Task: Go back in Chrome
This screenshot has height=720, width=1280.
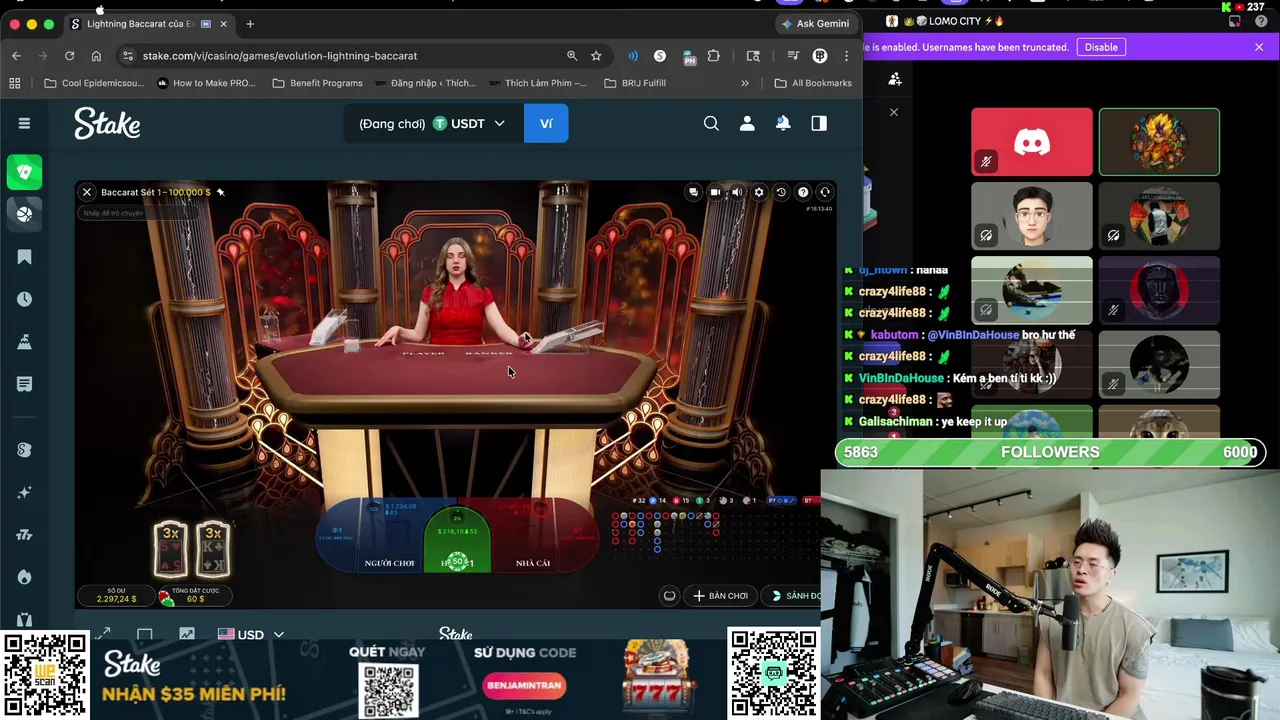Action: pos(16,56)
